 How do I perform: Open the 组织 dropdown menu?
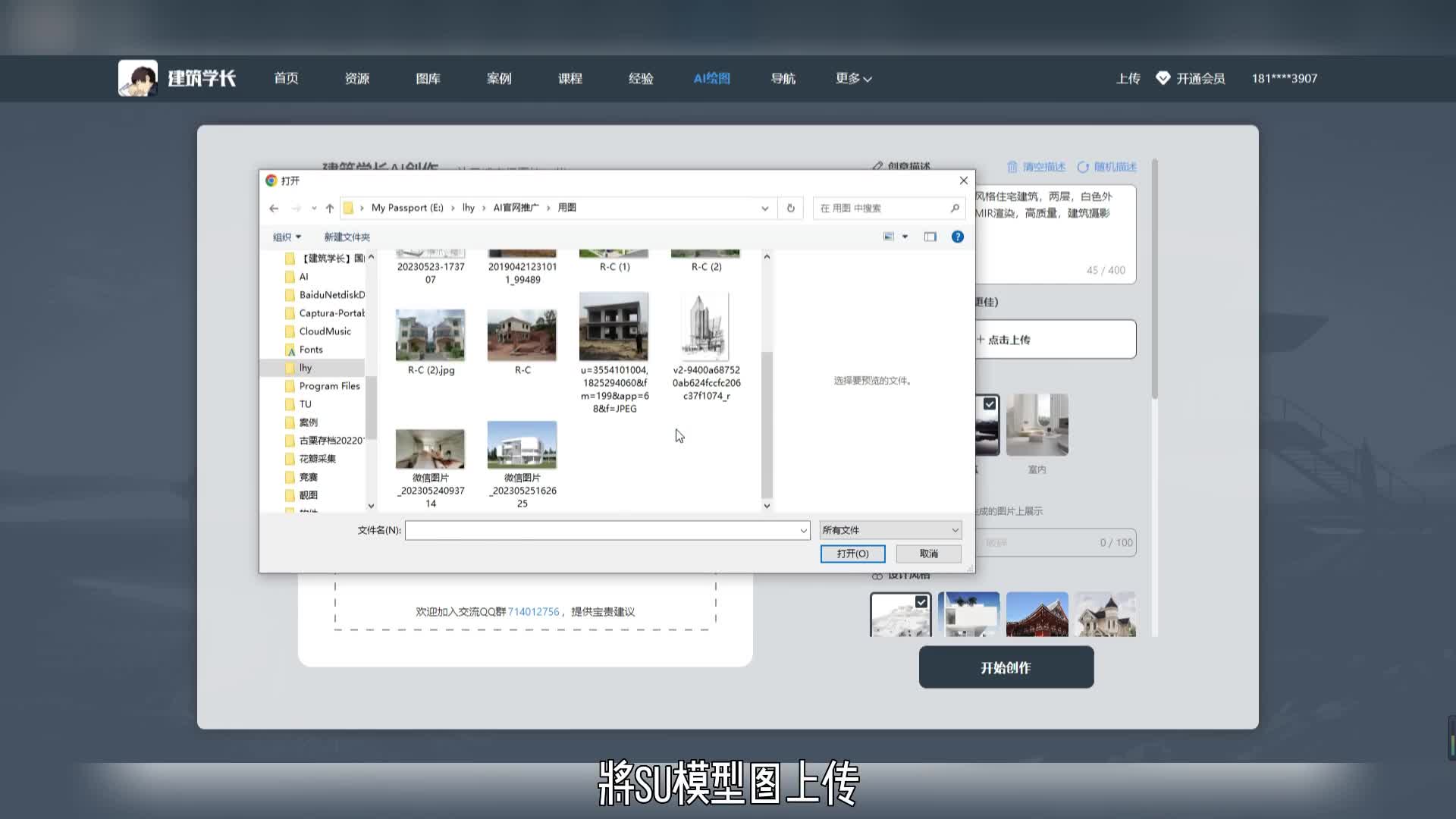pos(287,237)
